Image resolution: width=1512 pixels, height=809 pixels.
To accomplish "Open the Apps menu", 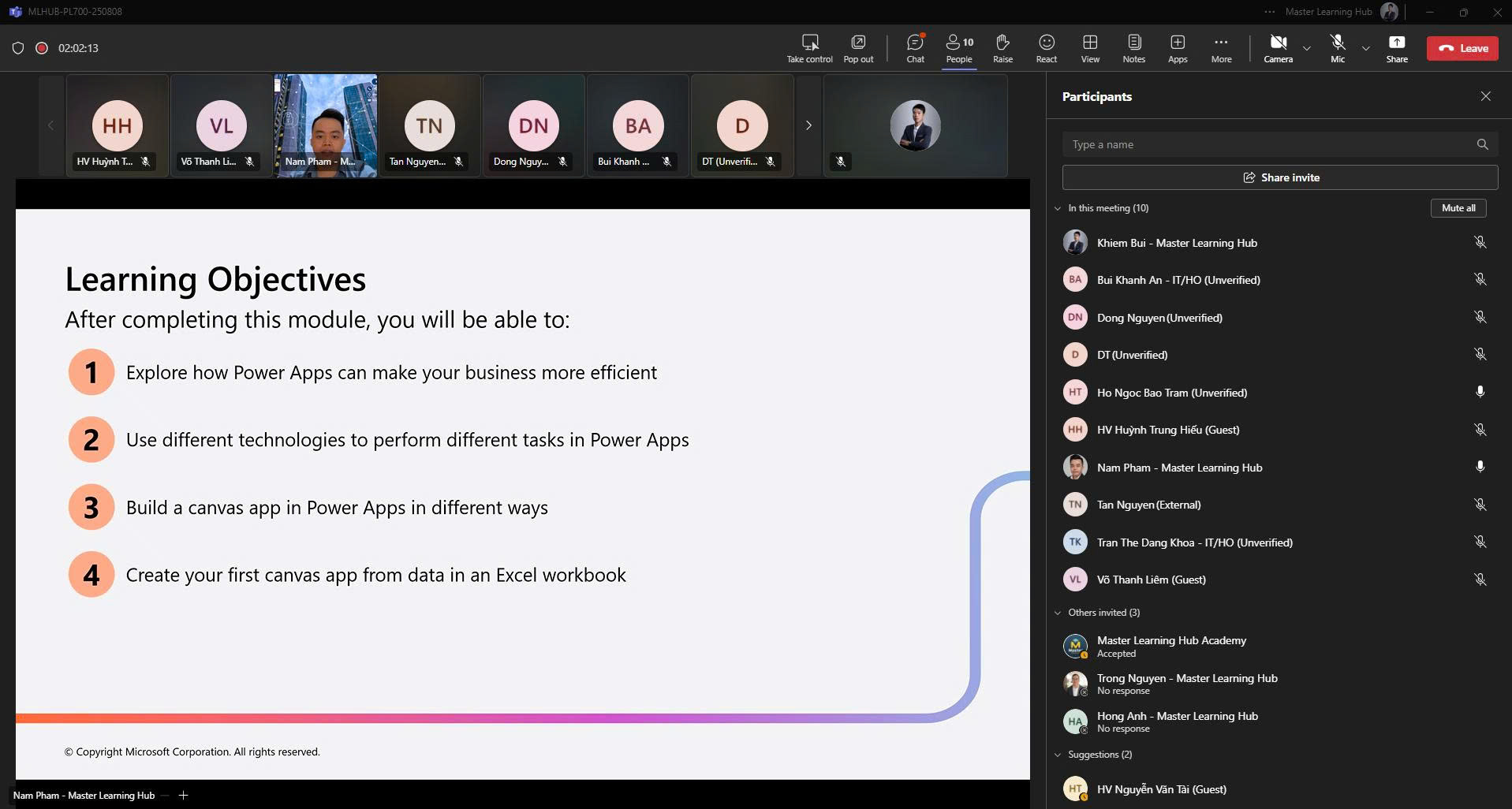I will [1178, 48].
